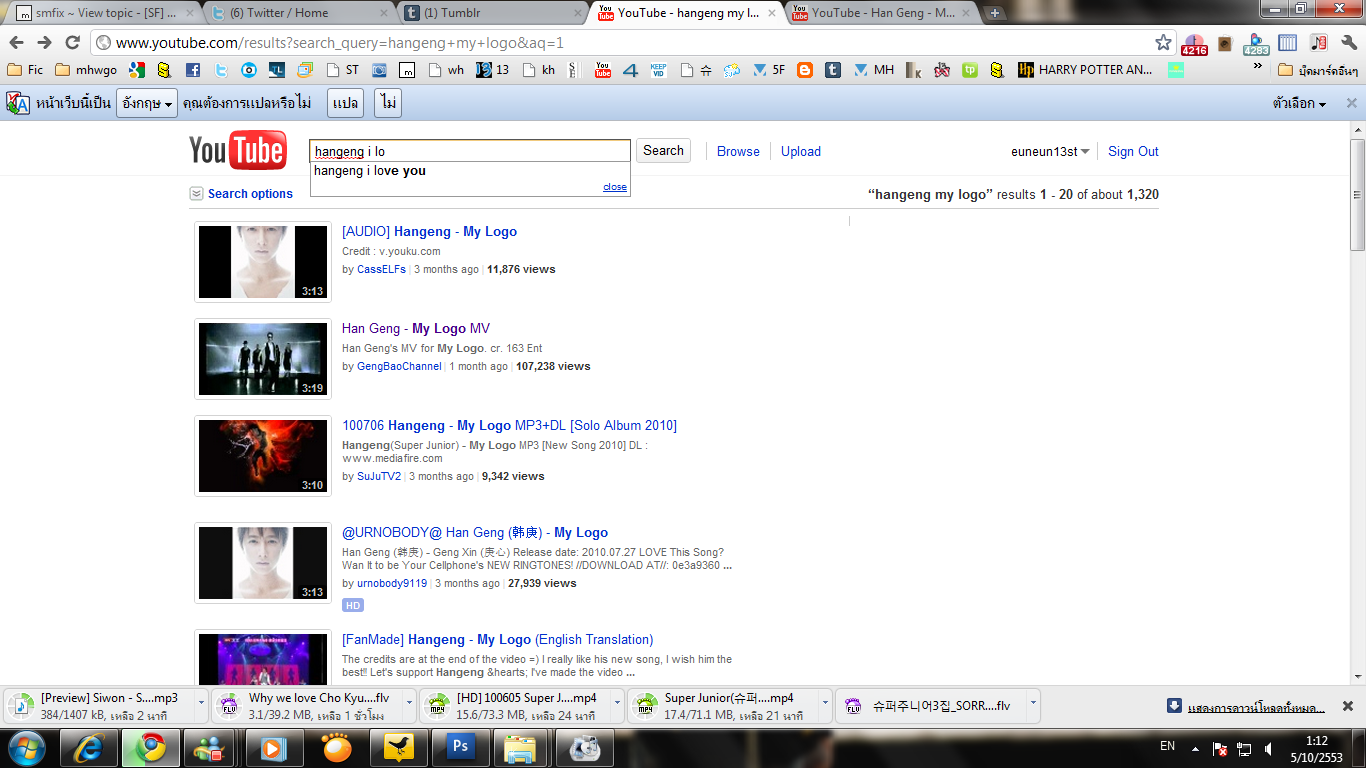Open a new browser tab
Viewport: 1366px width, 768px height.
point(994,13)
